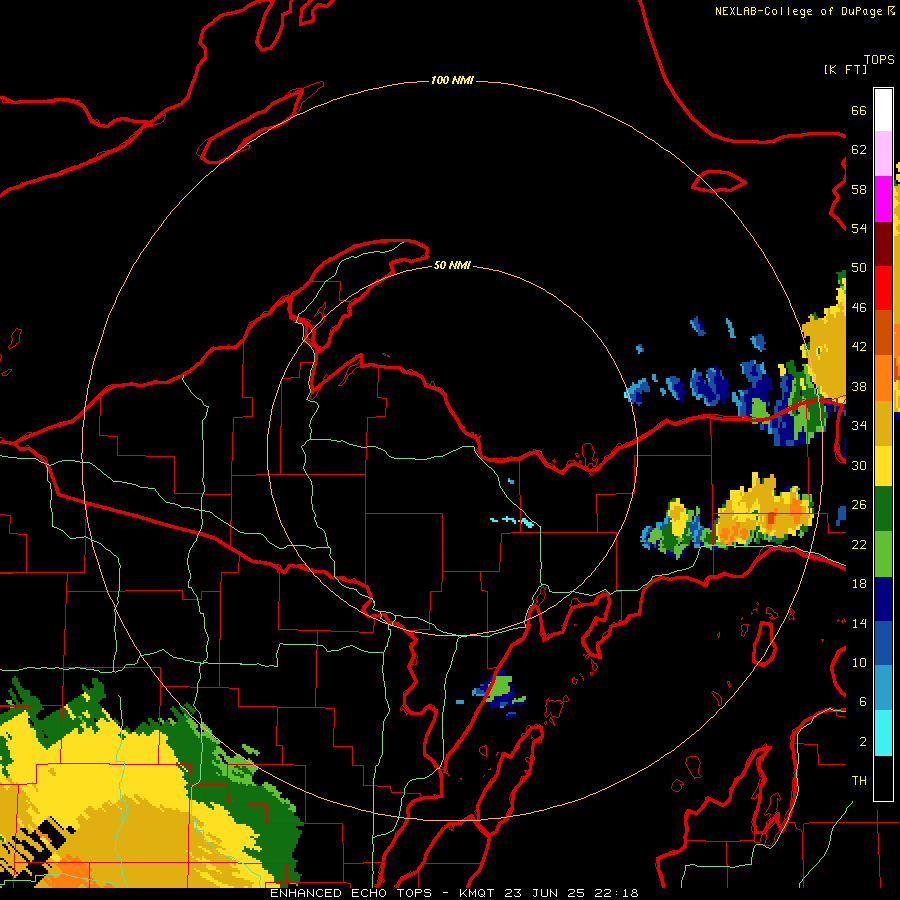Select the 50 legend scale value
900x900 pixels.
pyautogui.click(x=859, y=268)
